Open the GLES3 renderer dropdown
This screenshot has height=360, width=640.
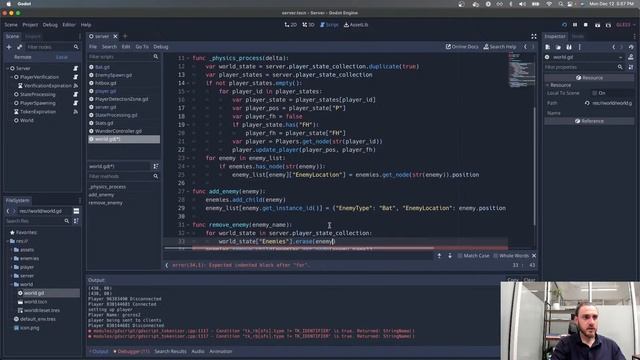click(x=625, y=25)
